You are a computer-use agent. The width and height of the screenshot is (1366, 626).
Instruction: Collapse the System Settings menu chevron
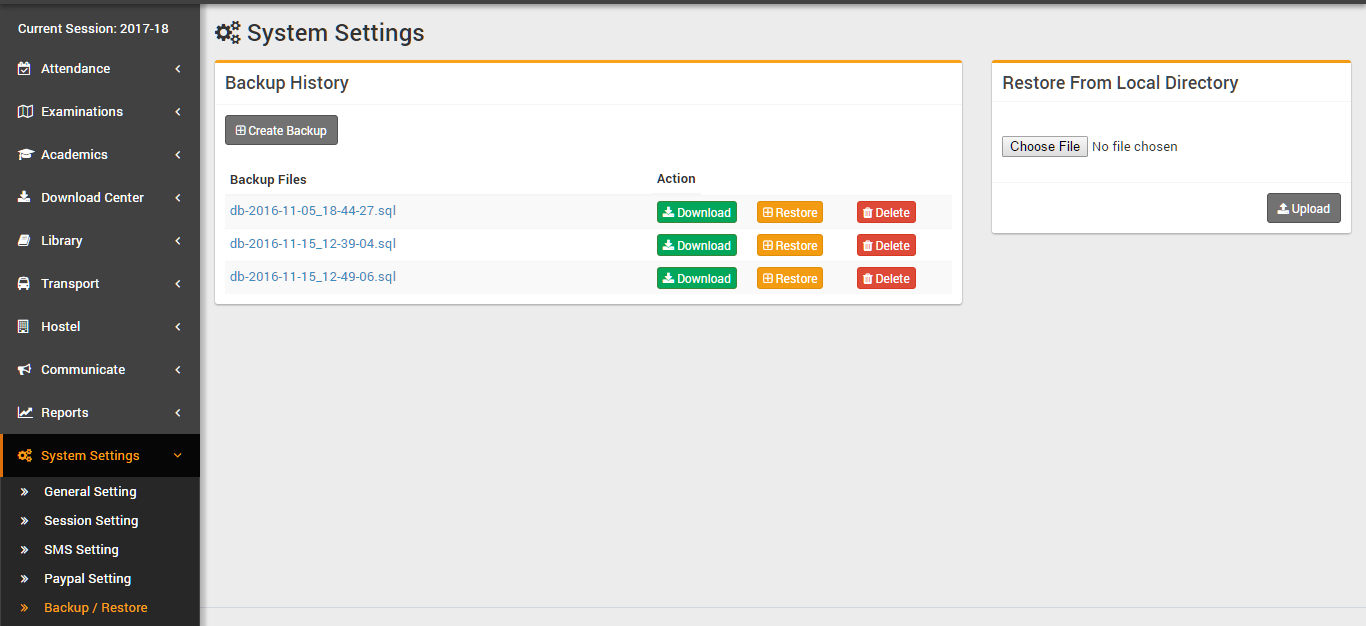[x=178, y=456]
